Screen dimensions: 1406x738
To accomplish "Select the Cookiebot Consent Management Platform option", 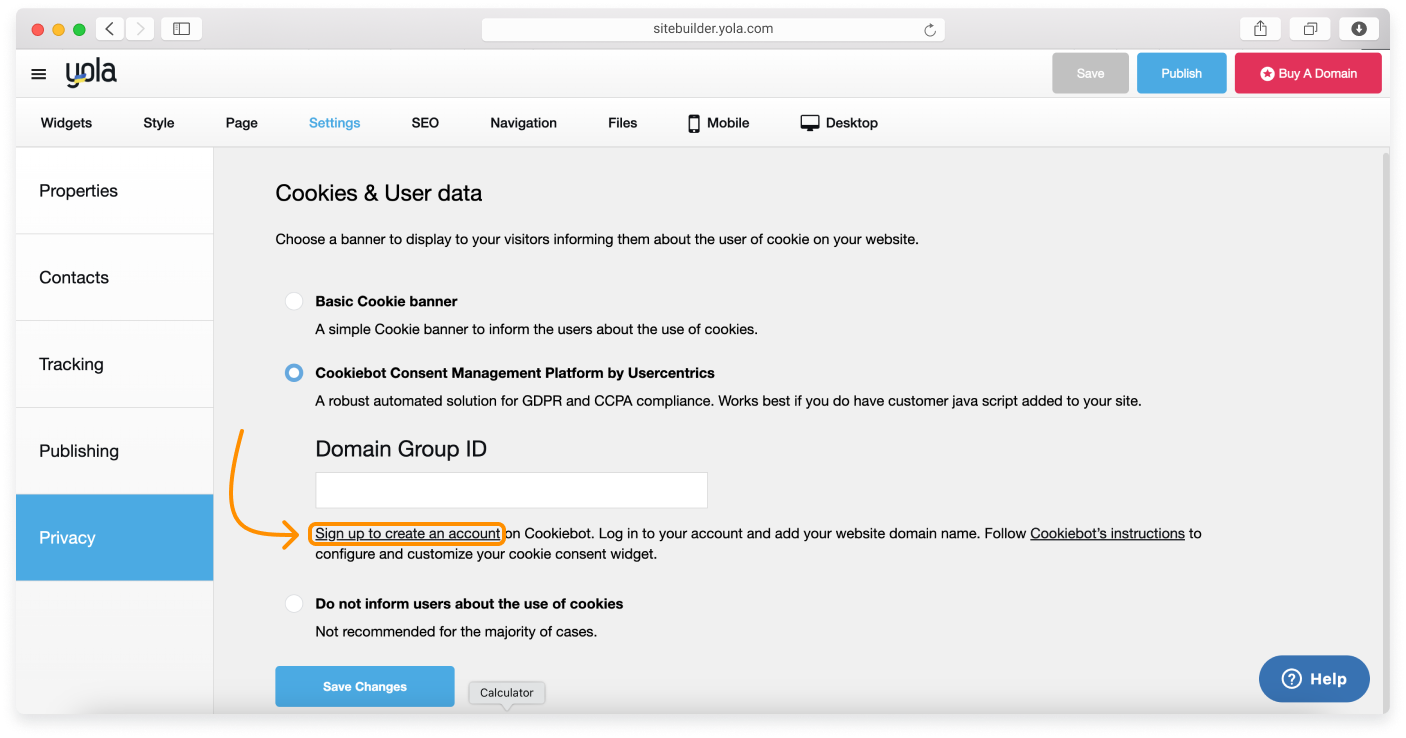I will pos(293,373).
